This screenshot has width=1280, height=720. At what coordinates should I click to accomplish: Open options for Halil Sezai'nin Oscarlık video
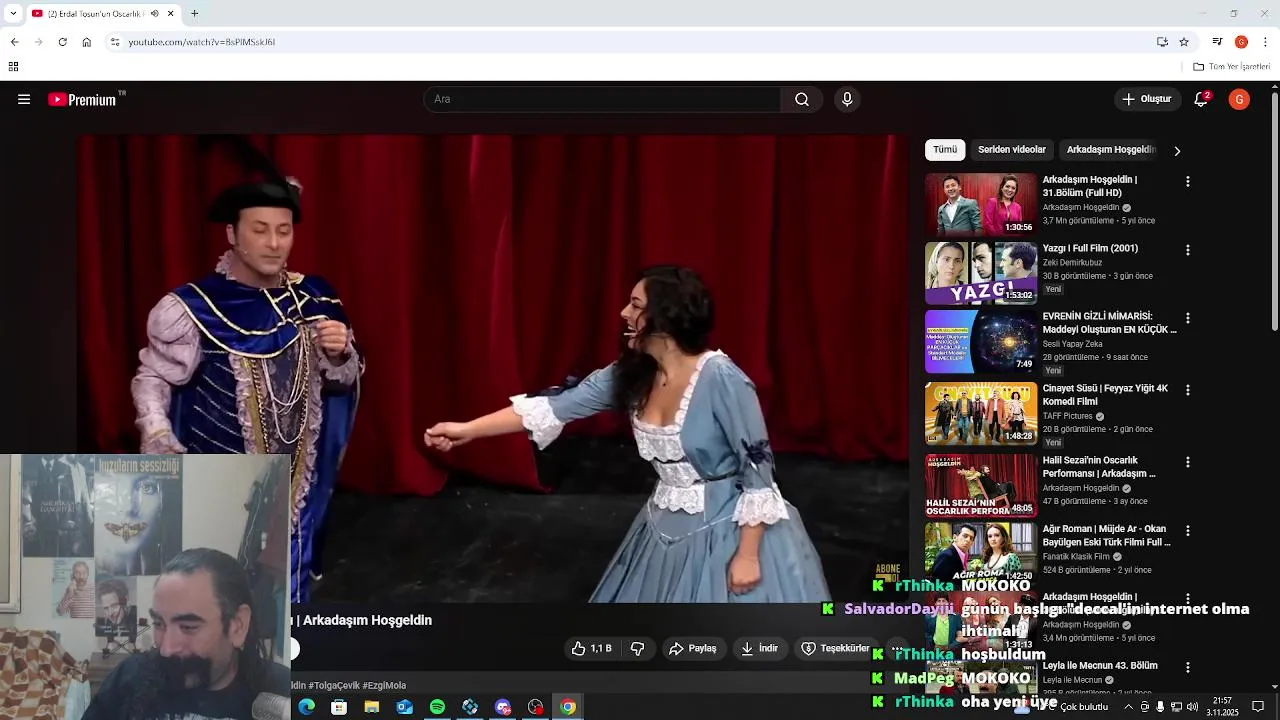pyautogui.click(x=1188, y=462)
